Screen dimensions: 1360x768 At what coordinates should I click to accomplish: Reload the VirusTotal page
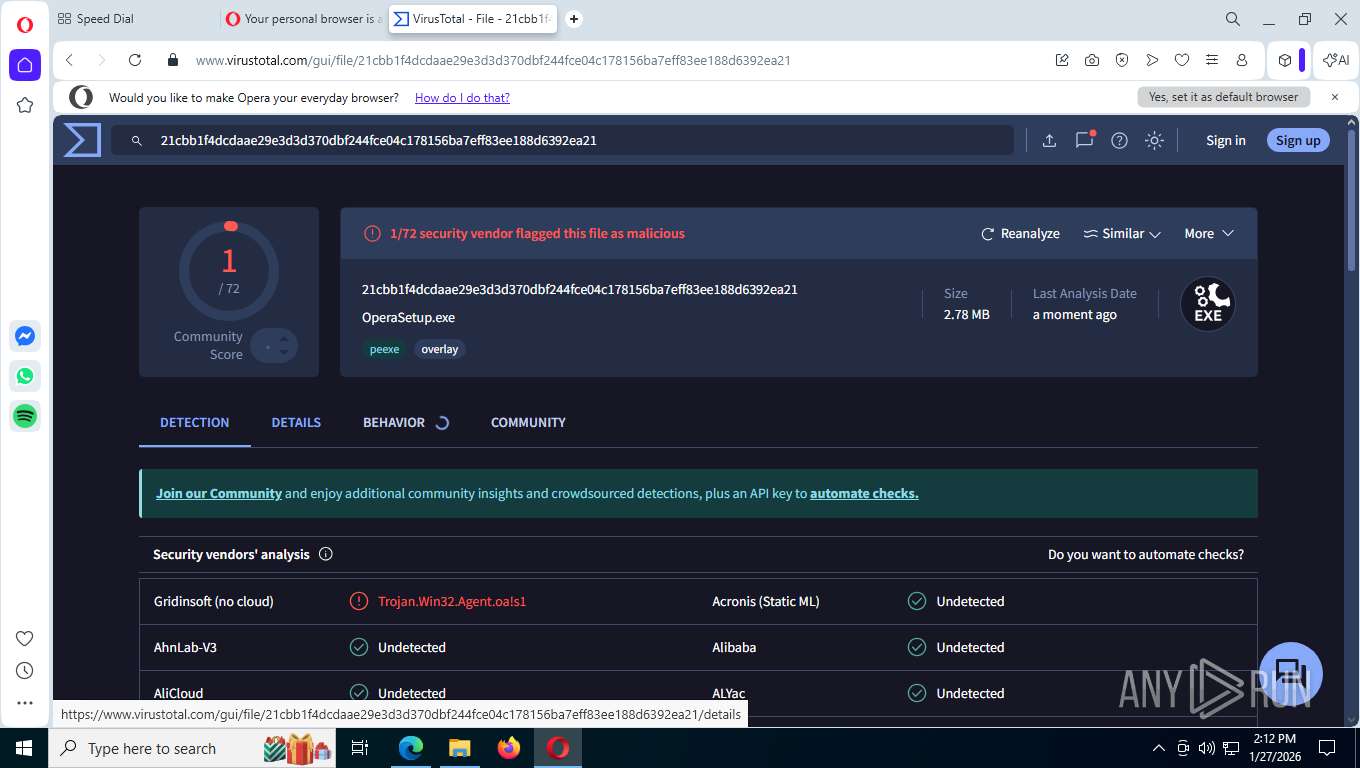click(135, 60)
